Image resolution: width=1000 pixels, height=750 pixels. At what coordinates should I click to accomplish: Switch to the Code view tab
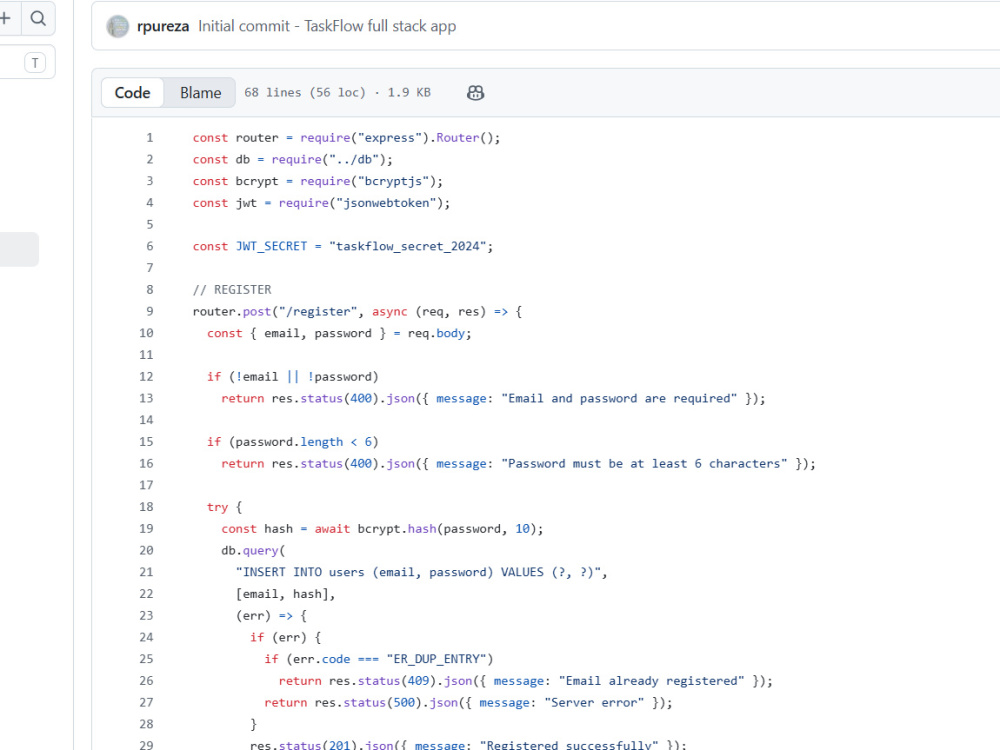coord(133,93)
